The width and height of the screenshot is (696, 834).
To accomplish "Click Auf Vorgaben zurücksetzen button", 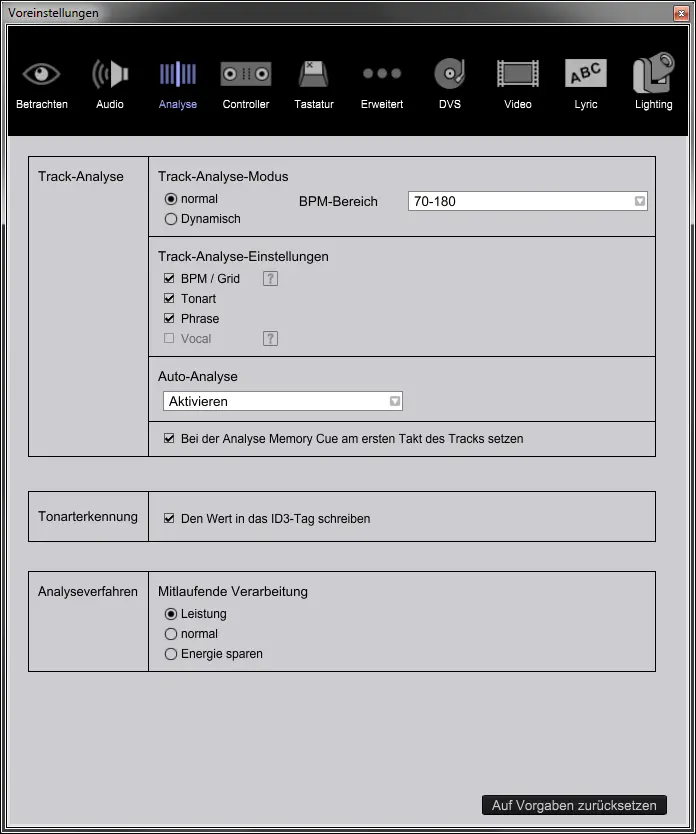I will click(574, 805).
